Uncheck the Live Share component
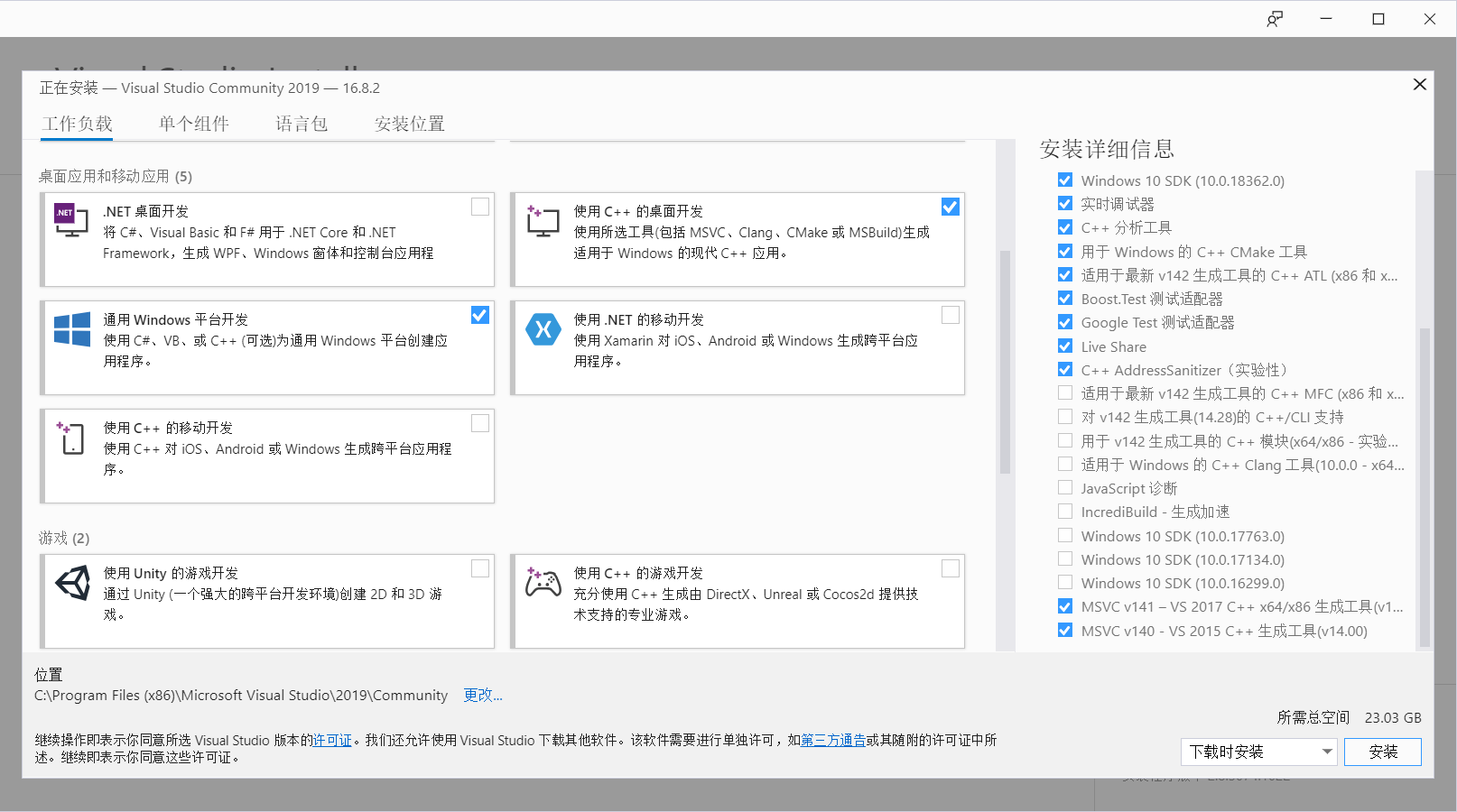Image resolution: width=1457 pixels, height=812 pixels. click(x=1065, y=346)
